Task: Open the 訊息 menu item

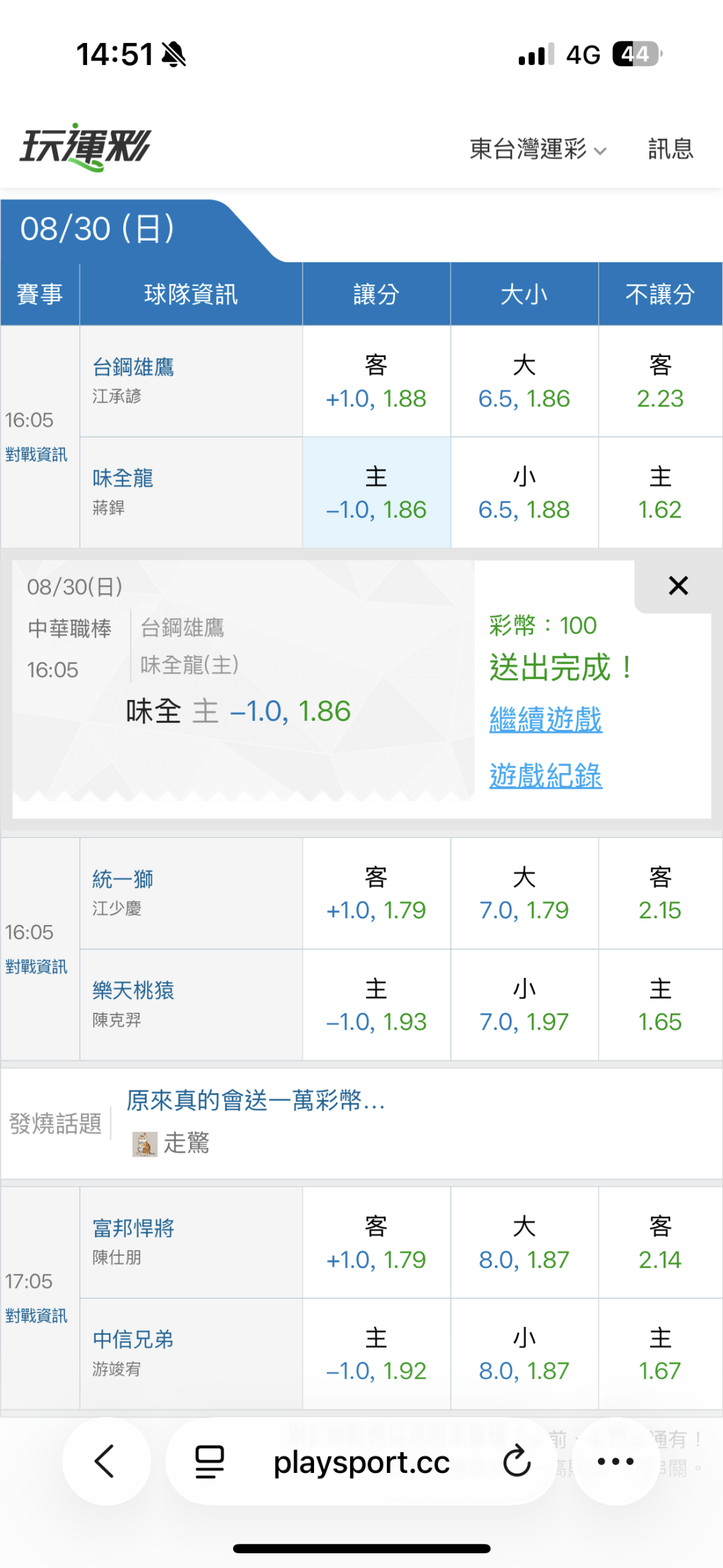Action: coord(671,149)
